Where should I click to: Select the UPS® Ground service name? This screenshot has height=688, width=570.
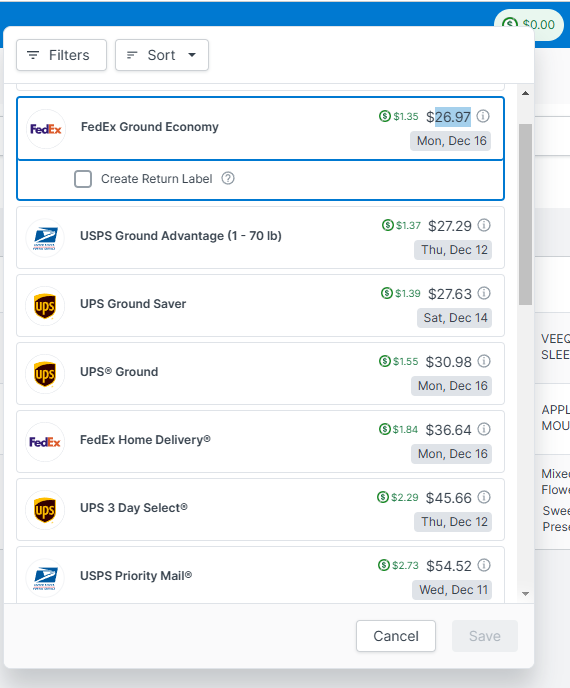119,372
